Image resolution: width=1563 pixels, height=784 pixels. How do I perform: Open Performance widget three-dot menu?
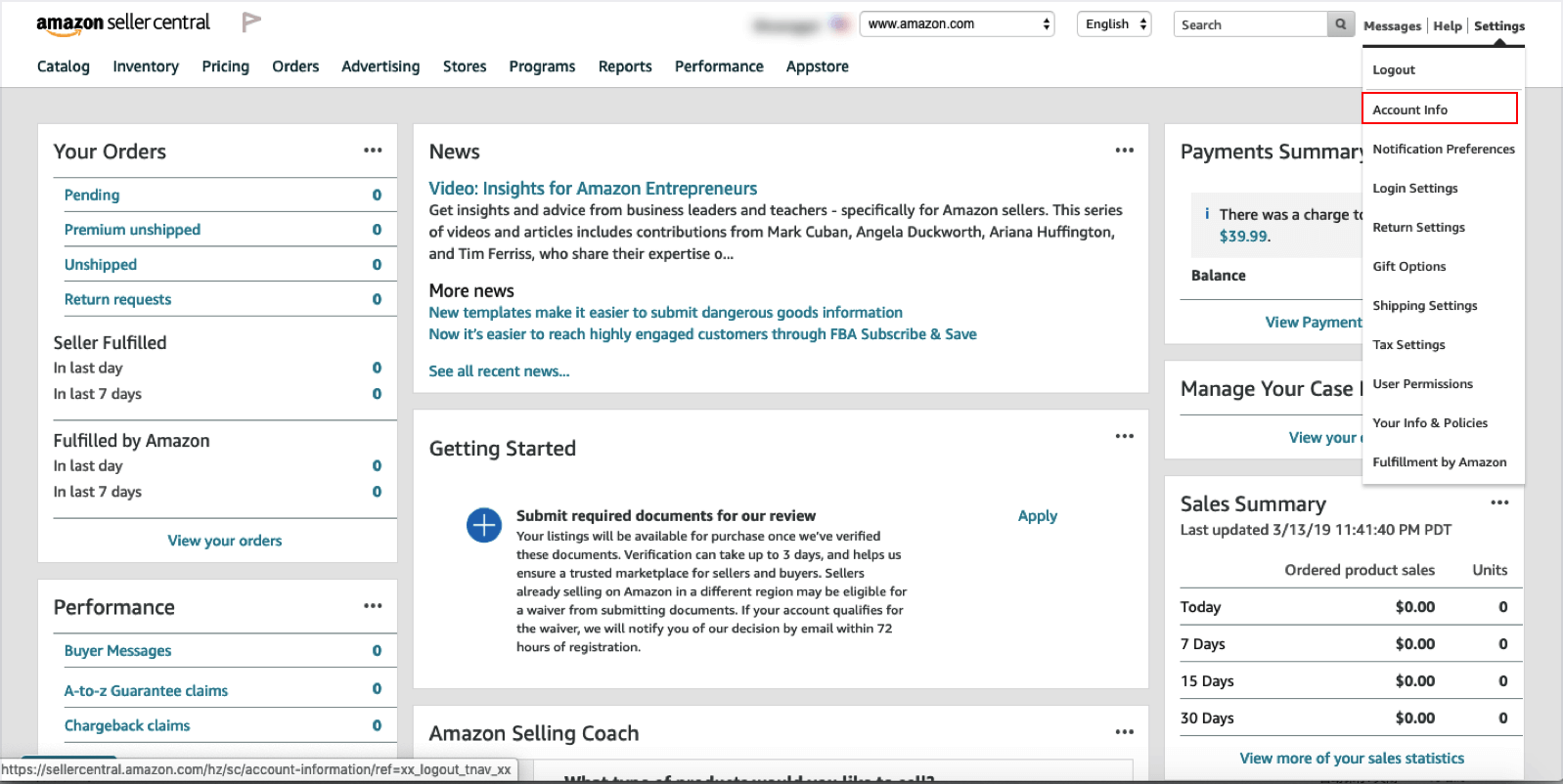click(x=373, y=606)
